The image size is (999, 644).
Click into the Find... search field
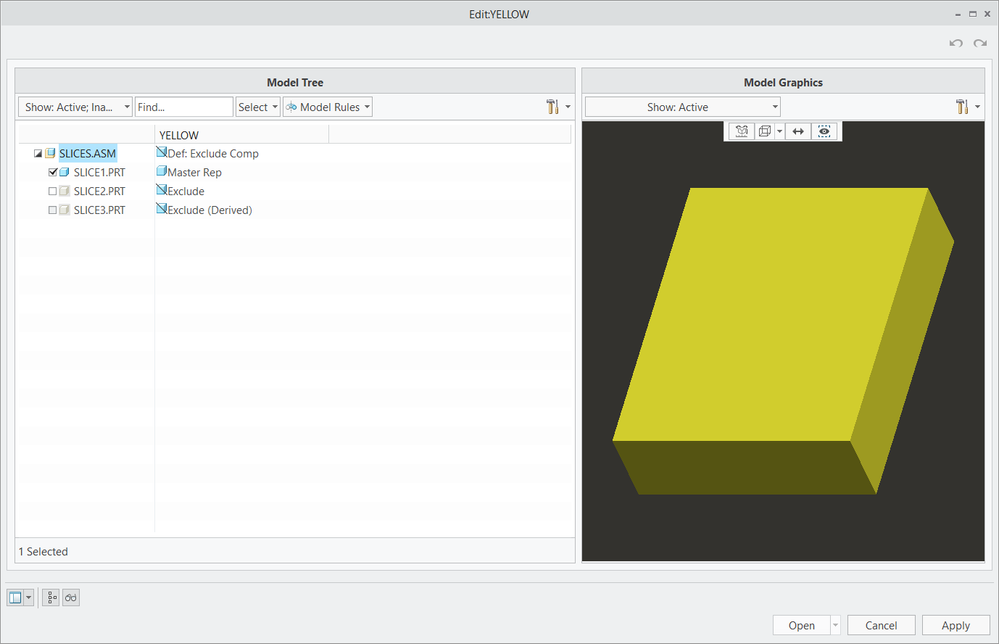[184, 107]
